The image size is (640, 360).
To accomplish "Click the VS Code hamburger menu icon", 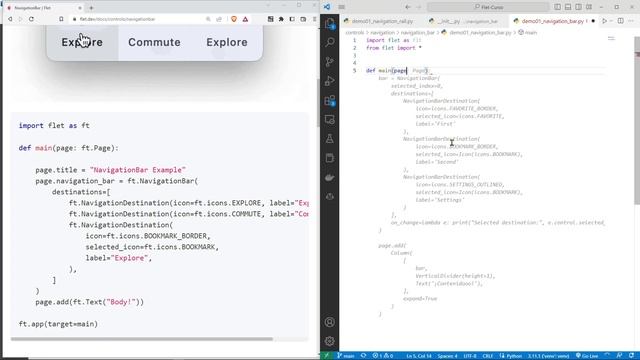I will [x=342, y=7].
